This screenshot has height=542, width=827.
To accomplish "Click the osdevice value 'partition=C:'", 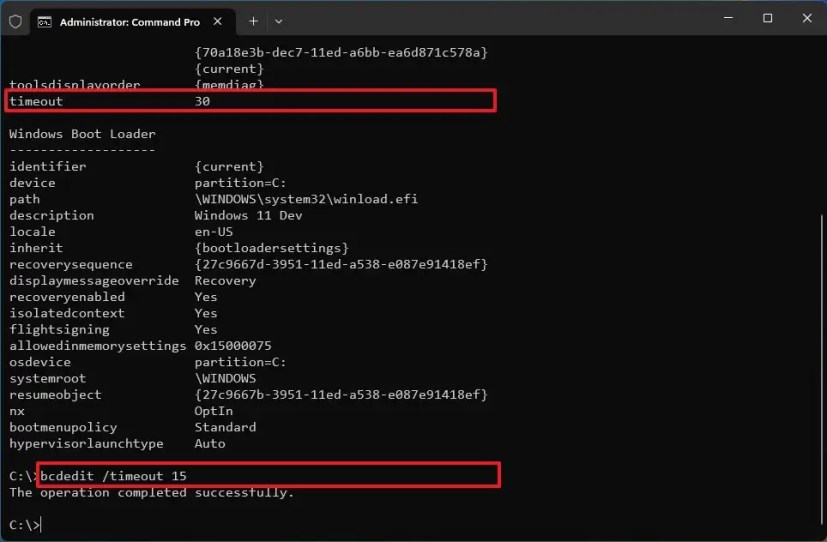I will click(240, 362).
